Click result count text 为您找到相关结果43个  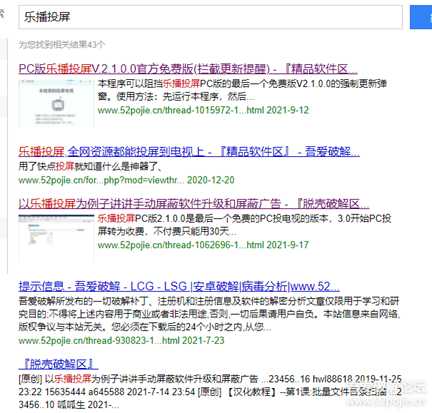62,44
